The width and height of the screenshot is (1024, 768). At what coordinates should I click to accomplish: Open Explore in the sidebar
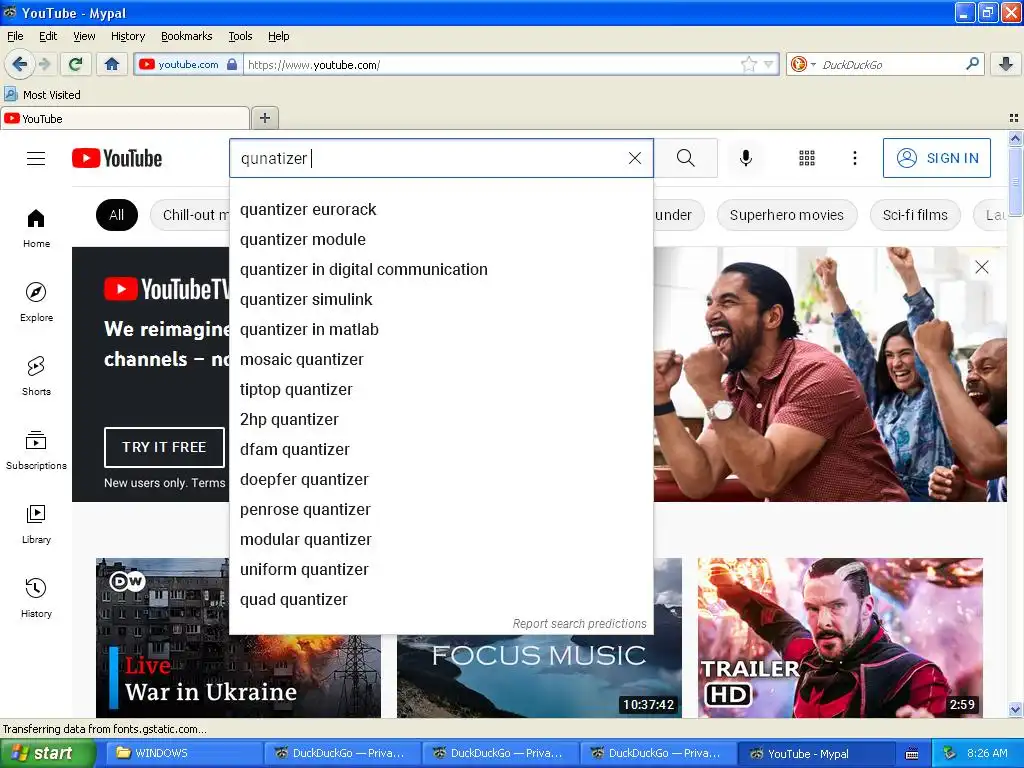(x=36, y=302)
